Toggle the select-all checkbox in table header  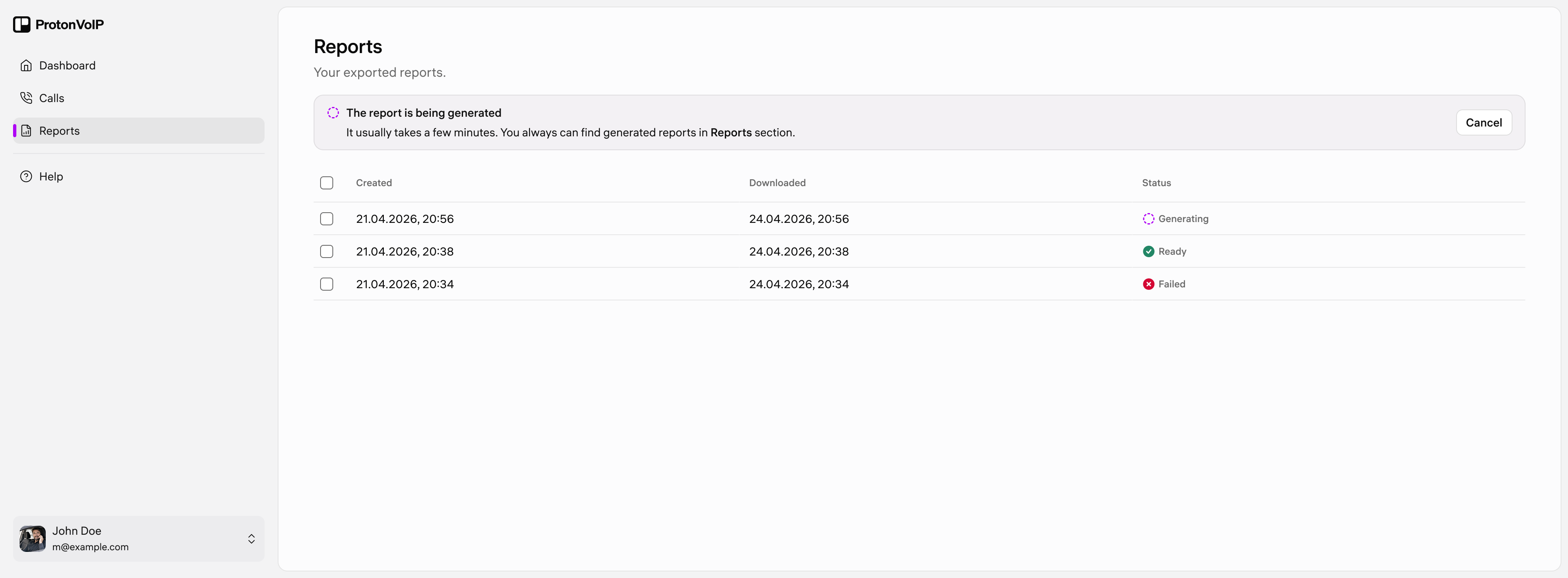327,182
